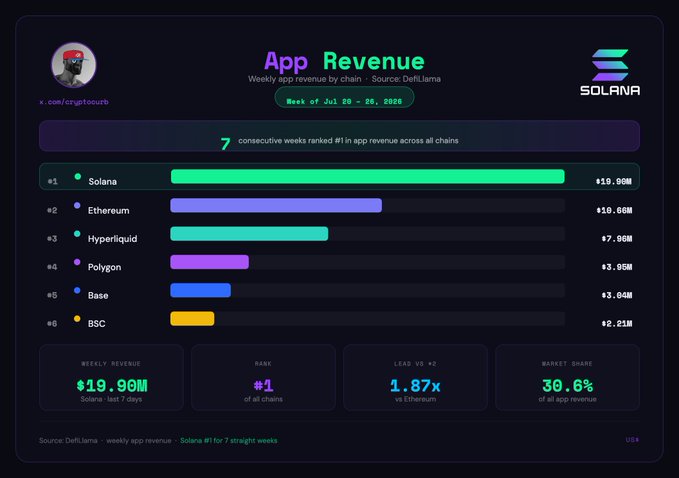Click the $10.66M Ethereum value
The height and width of the screenshot is (478, 679).
tap(614, 210)
